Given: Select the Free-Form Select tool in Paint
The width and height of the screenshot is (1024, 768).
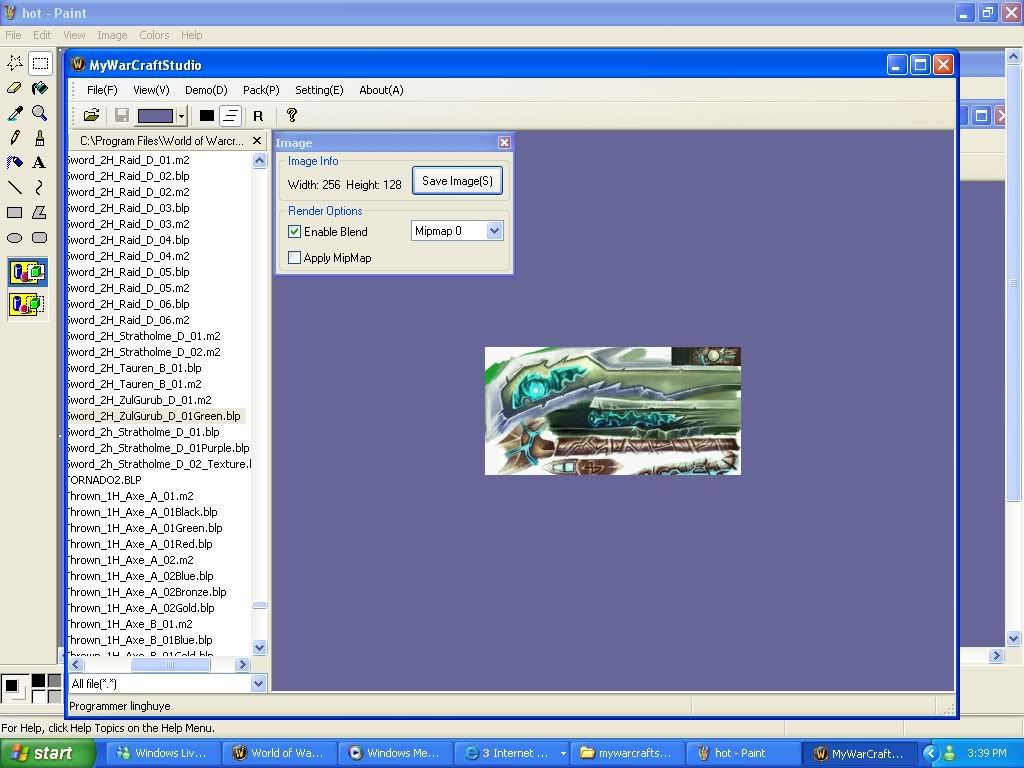Looking at the screenshot, I should tap(14, 63).
